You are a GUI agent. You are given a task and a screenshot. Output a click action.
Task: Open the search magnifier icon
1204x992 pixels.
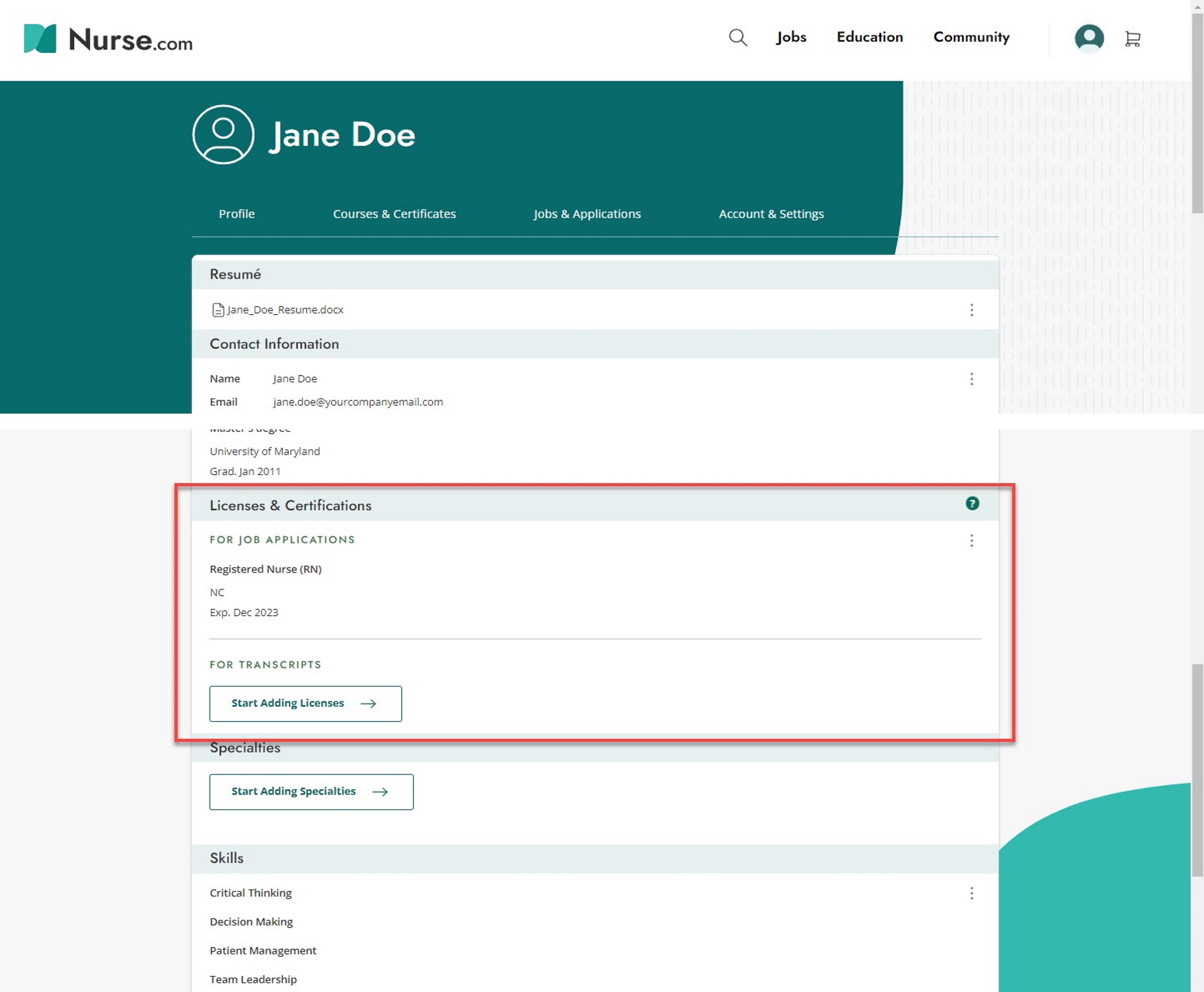click(x=738, y=38)
